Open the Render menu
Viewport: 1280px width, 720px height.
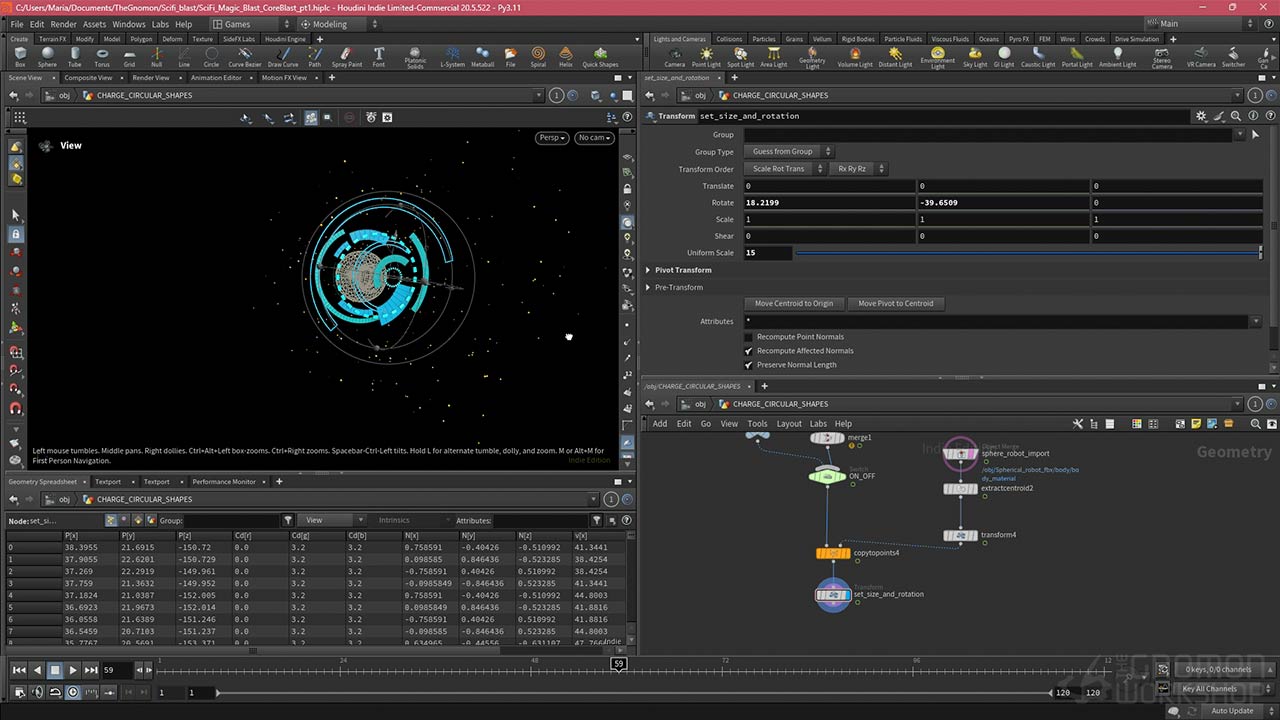63,24
